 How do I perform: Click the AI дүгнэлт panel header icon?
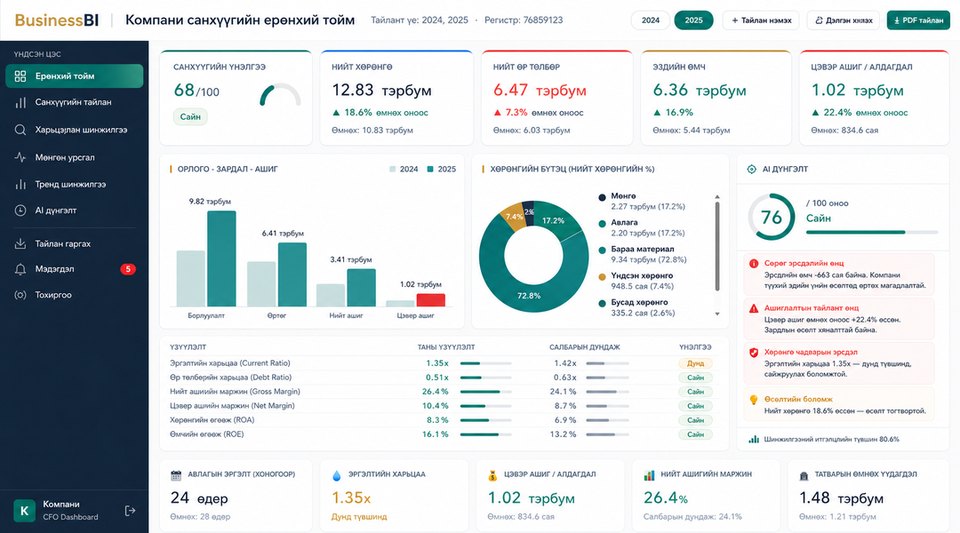[751, 169]
